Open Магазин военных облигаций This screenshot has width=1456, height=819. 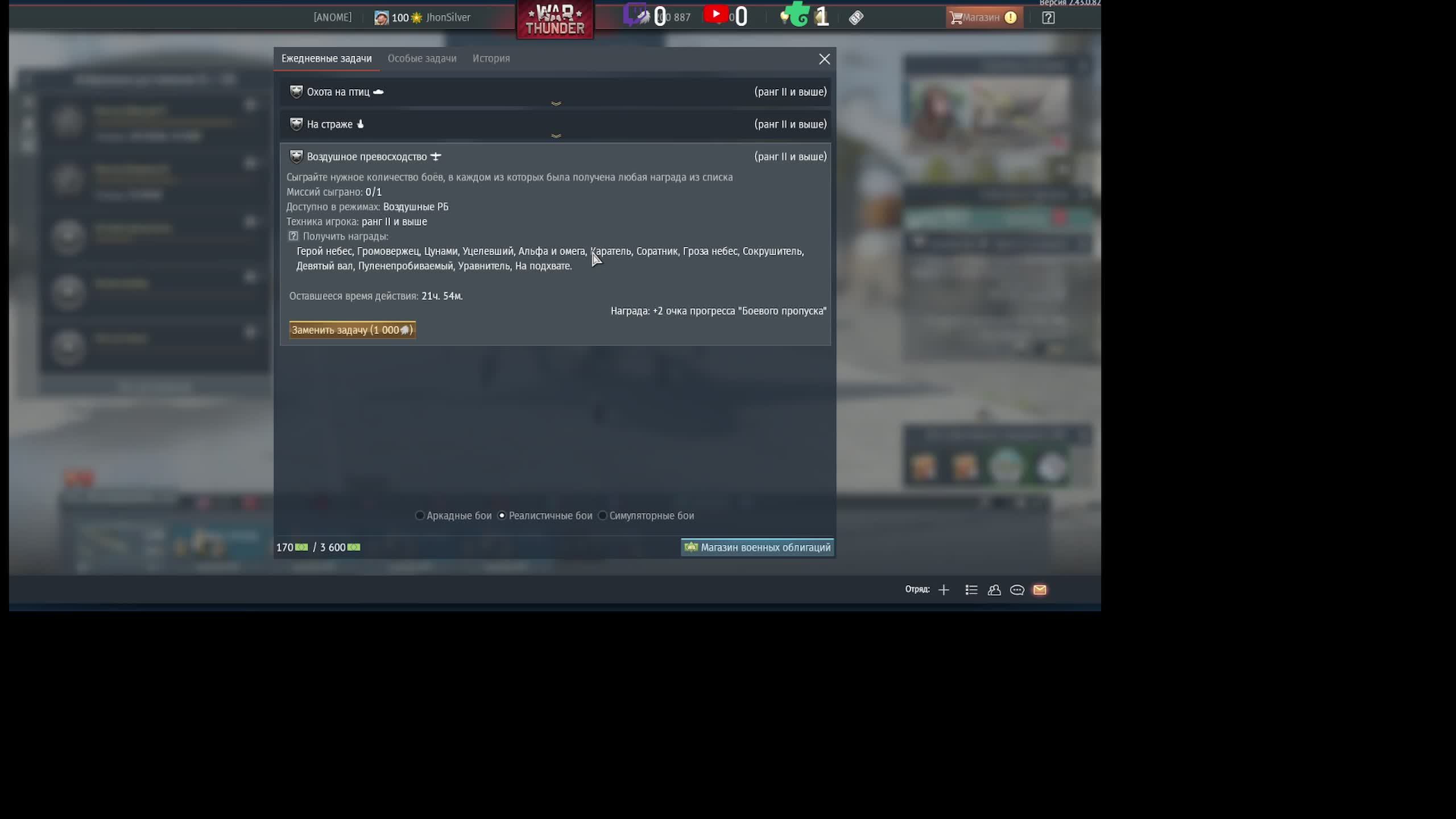point(757,547)
